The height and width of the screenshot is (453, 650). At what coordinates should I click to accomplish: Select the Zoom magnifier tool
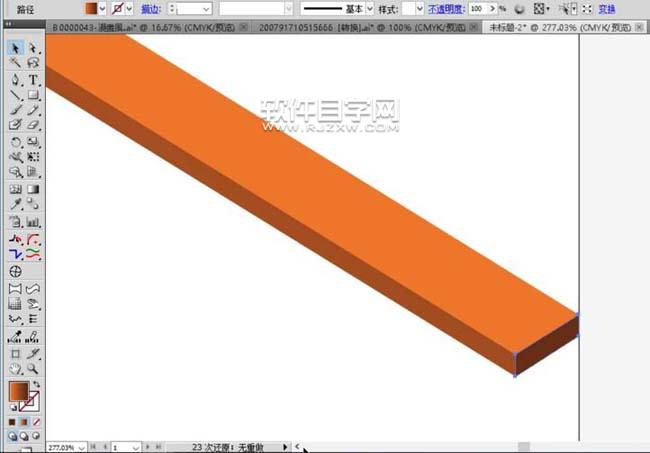coord(33,368)
